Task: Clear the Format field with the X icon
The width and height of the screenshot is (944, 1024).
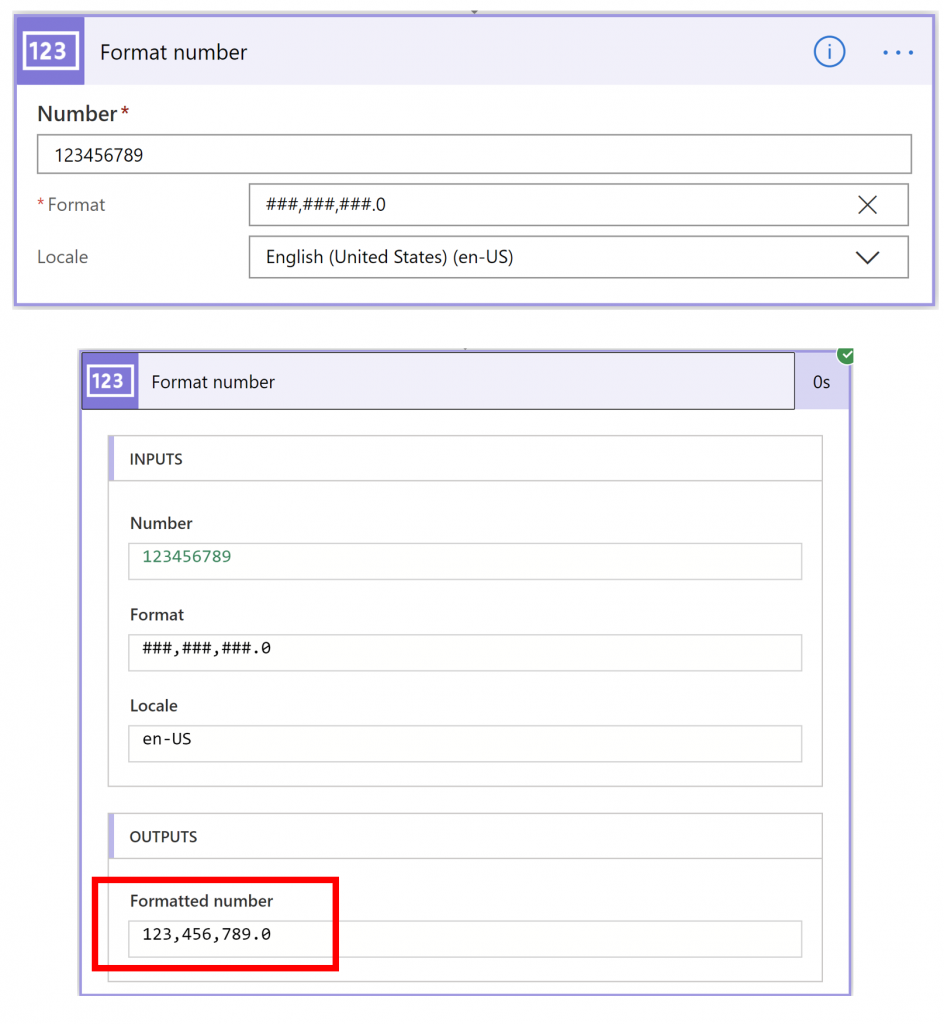Action: point(867,205)
